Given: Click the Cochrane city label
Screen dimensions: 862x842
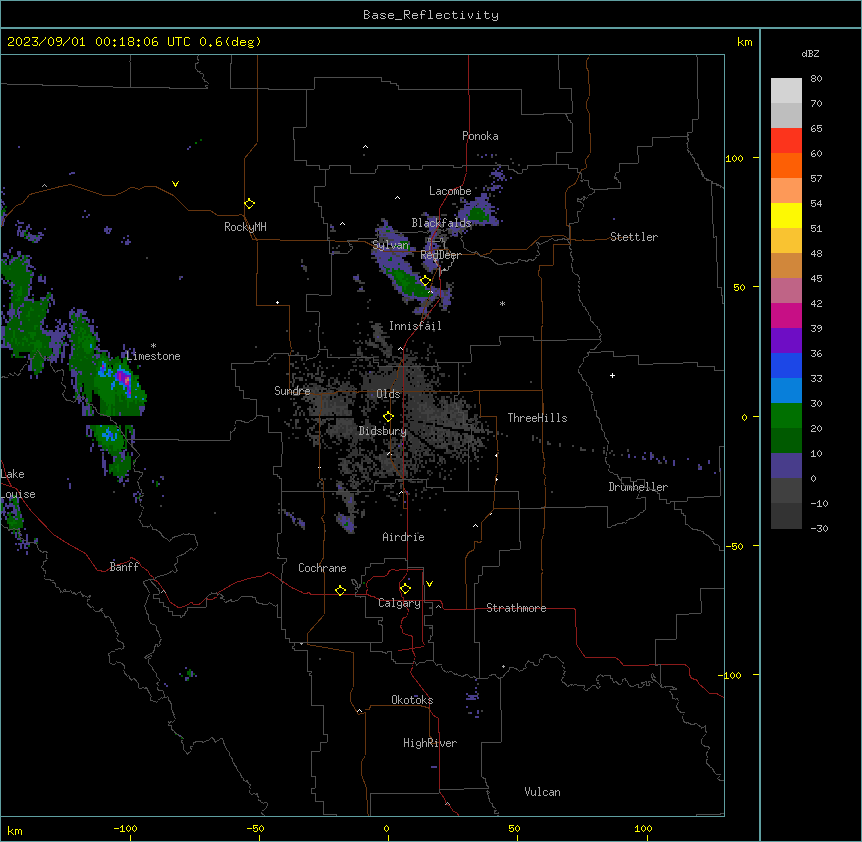Looking at the screenshot, I should tap(322, 568).
